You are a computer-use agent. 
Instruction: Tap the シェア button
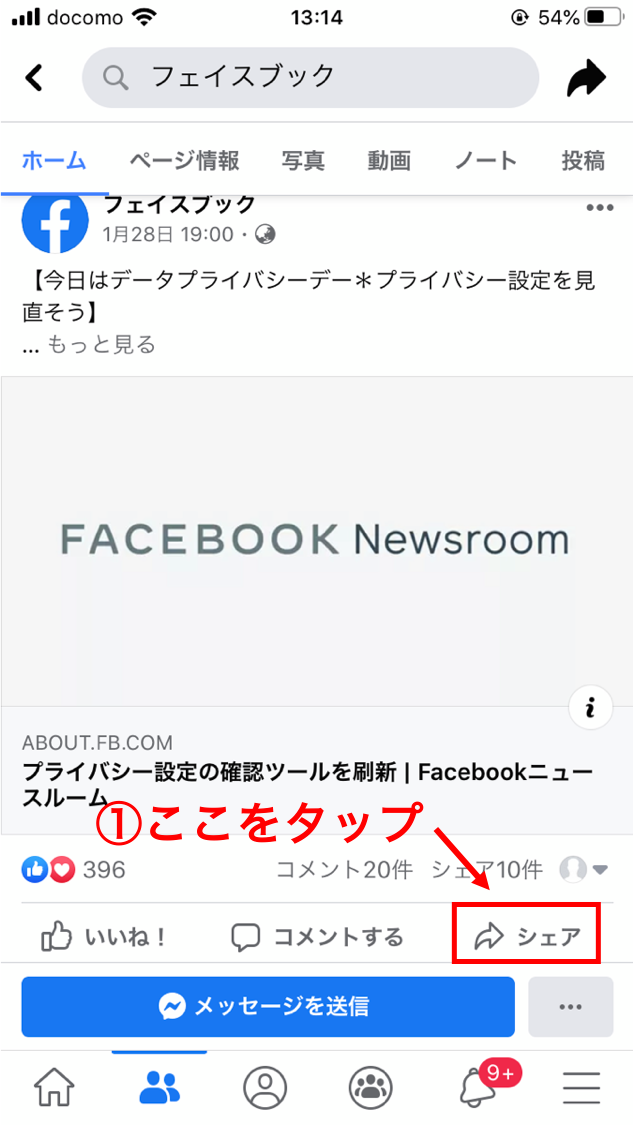pyautogui.click(x=526, y=934)
